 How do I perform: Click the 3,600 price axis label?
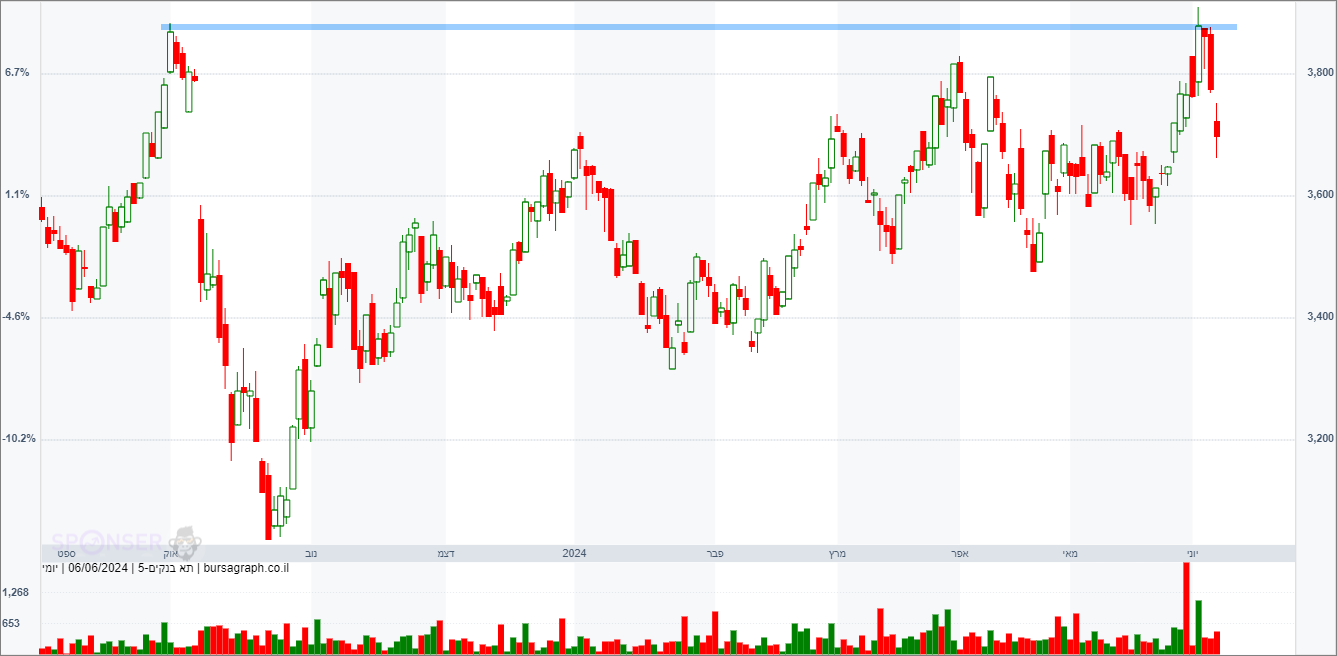click(x=1320, y=195)
